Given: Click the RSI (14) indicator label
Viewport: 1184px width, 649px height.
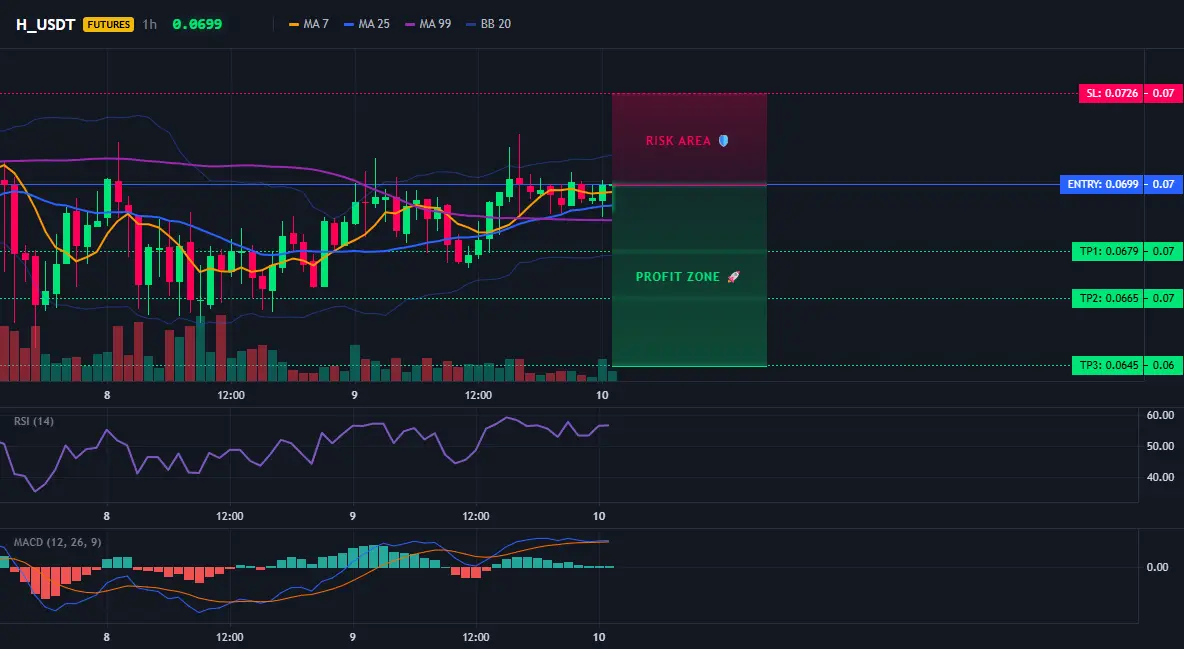Looking at the screenshot, I should [x=34, y=421].
